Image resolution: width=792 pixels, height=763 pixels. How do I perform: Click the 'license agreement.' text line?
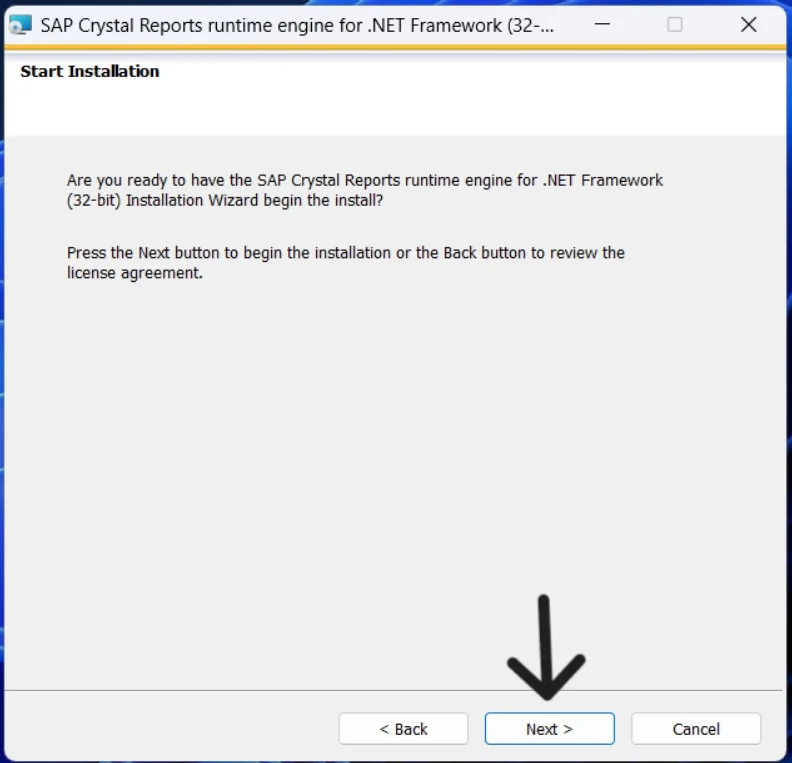pyautogui.click(x=135, y=273)
